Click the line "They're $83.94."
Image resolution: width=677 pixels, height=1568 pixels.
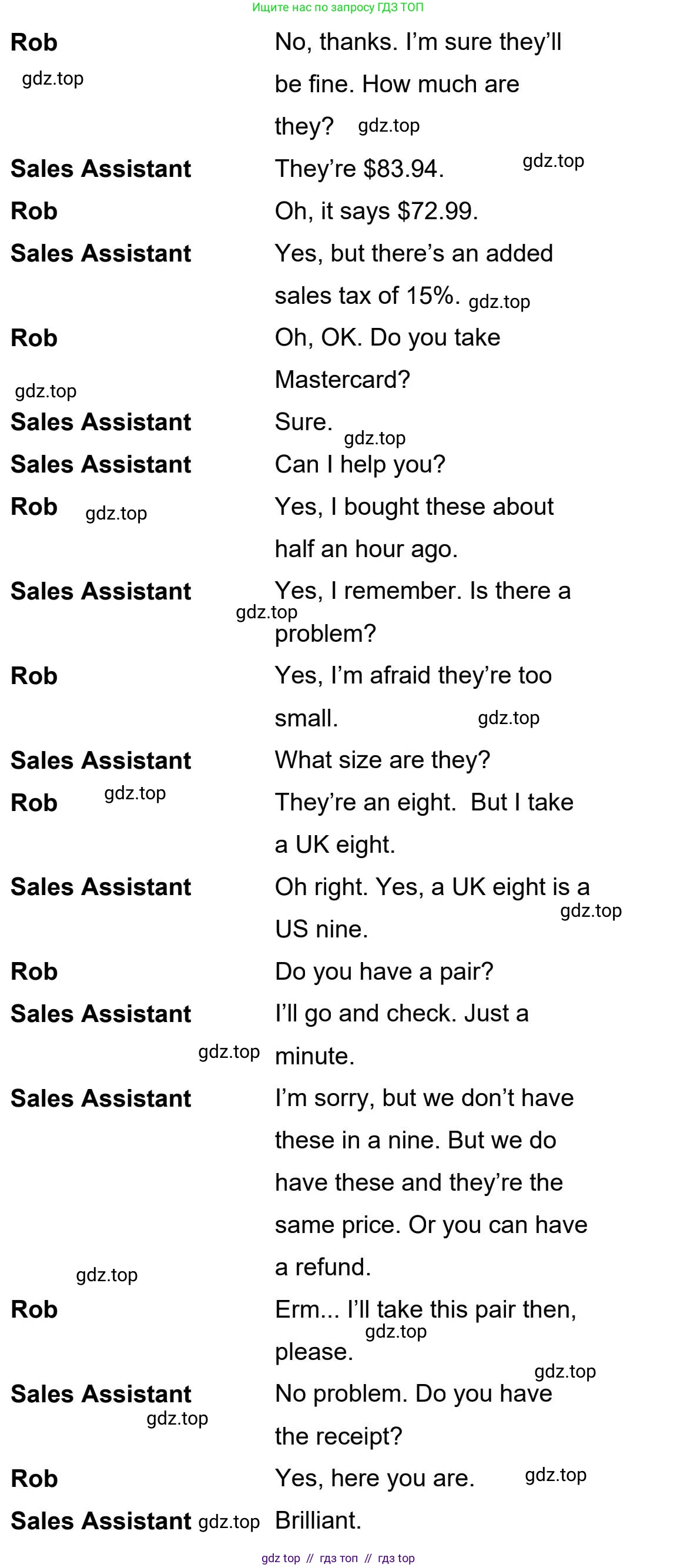click(359, 169)
